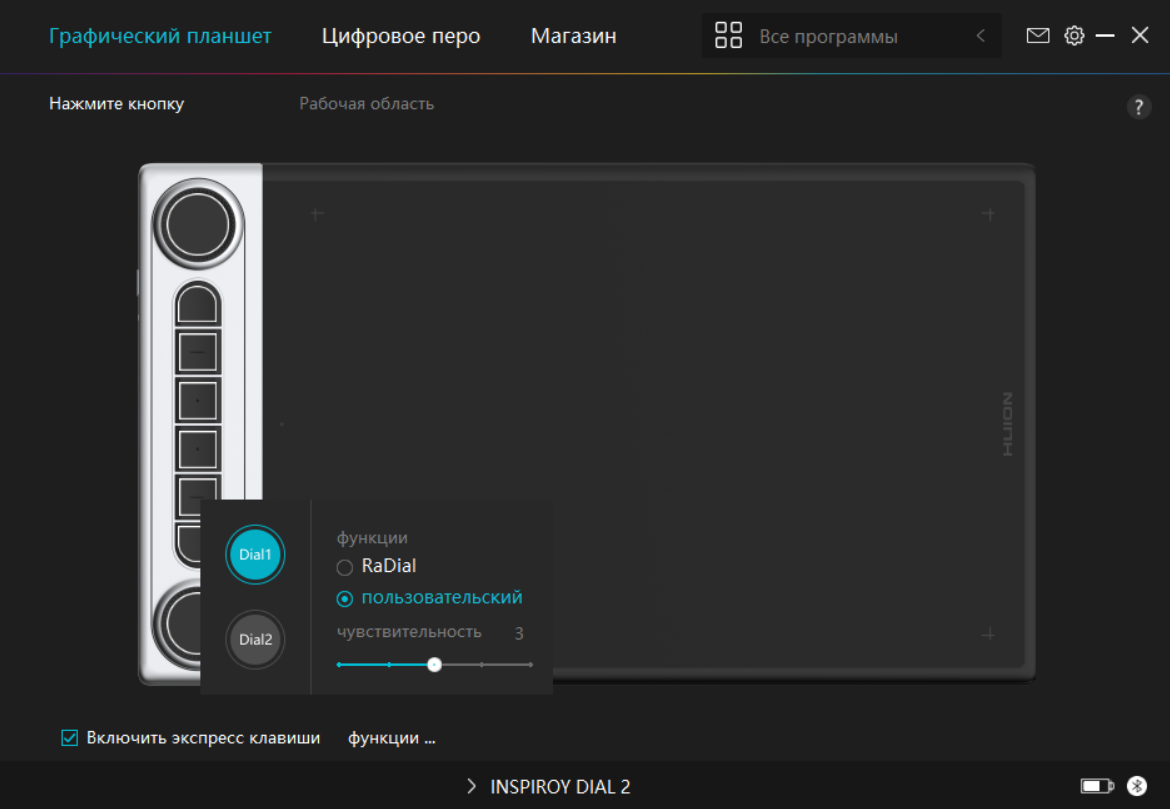Screen dimensions: 1170x809
Task: Open the Магазин tab
Action: click(573, 36)
